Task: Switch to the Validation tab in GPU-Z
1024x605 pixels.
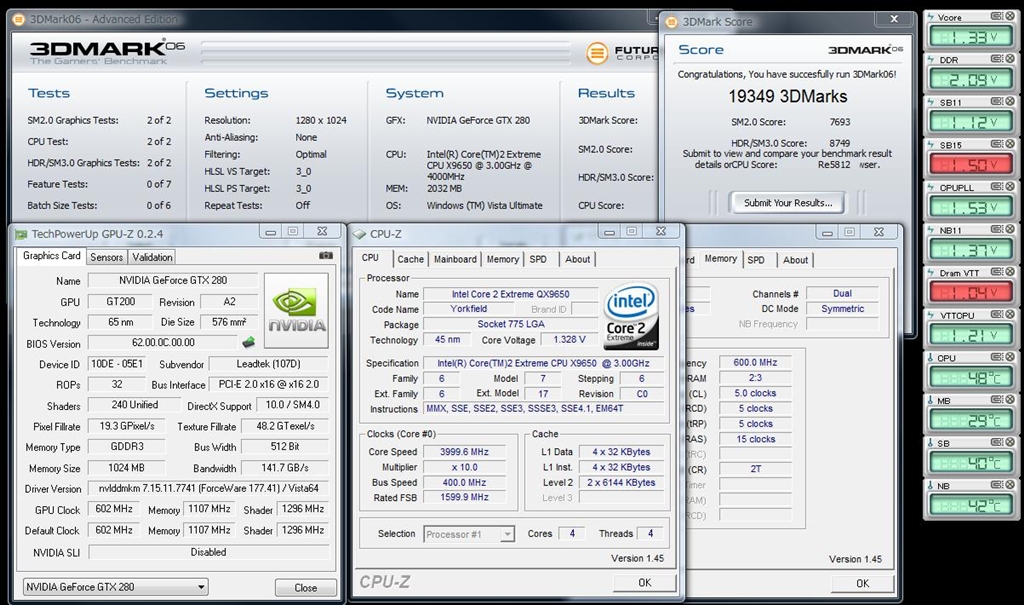Action: (152, 257)
